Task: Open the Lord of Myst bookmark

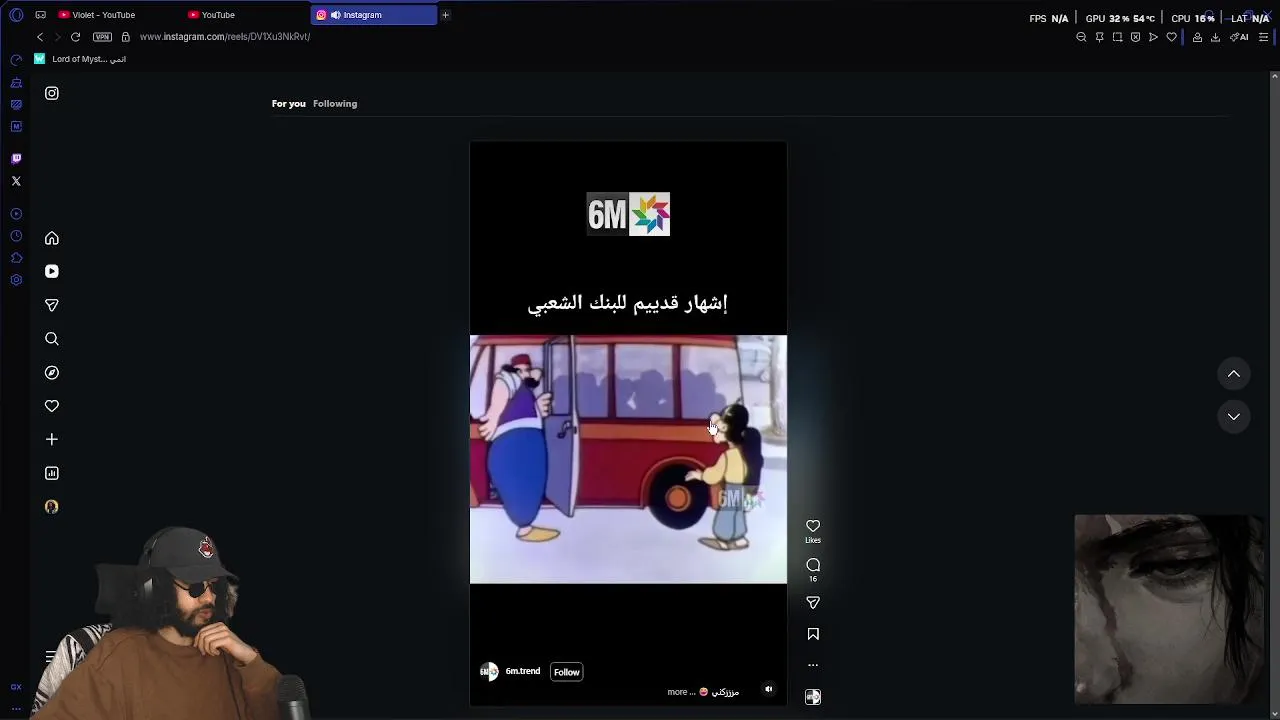Action: click(x=80, y=59)
